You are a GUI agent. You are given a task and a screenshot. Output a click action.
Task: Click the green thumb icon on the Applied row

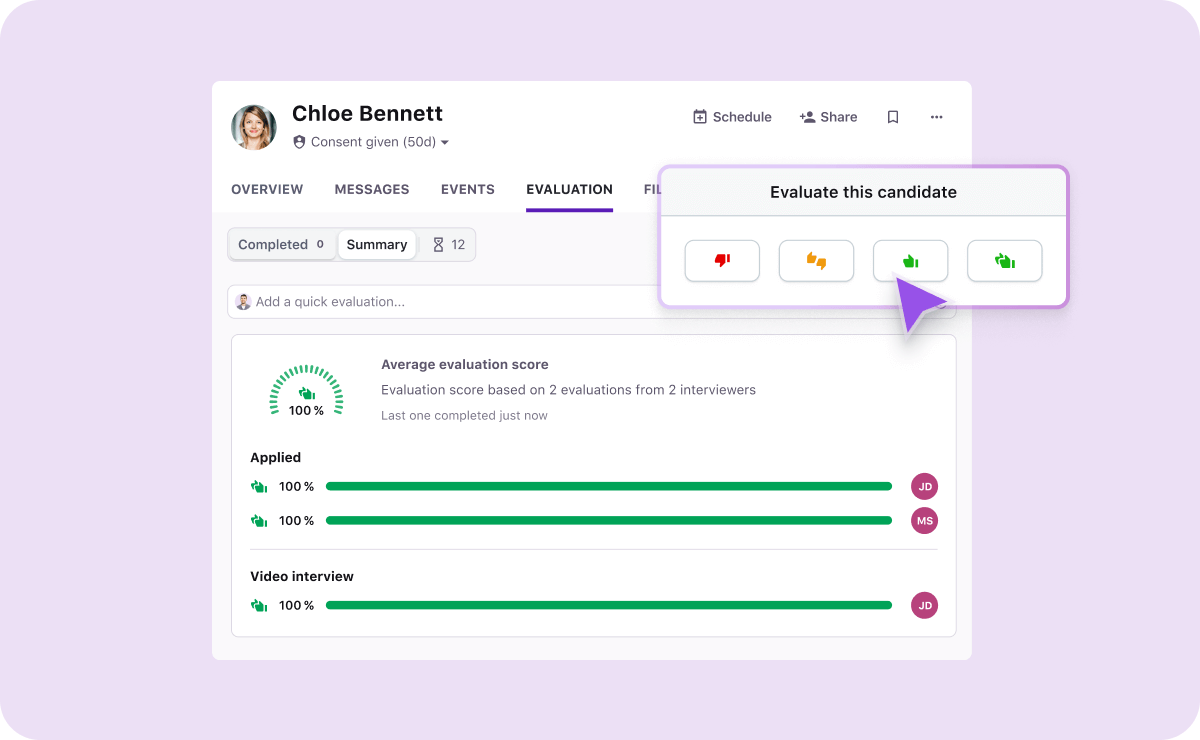(259, 486)
